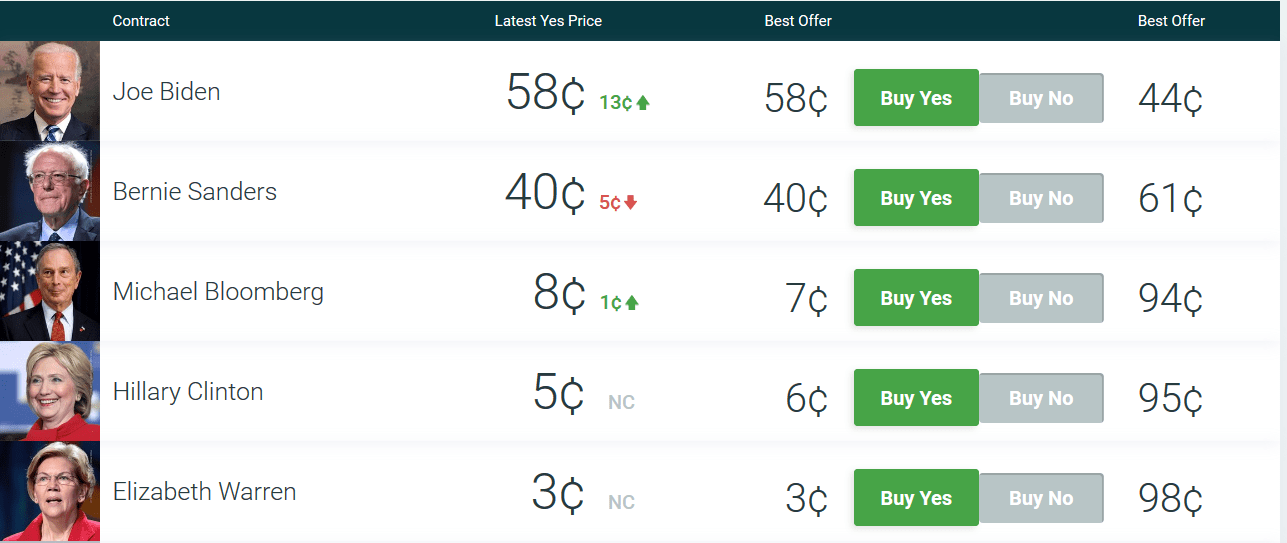Click the green up arrow beside Michael Bloomberg's 1¢ change
Image resolution: width=1287 pixels, height=543 pixels.
point(632,302)
